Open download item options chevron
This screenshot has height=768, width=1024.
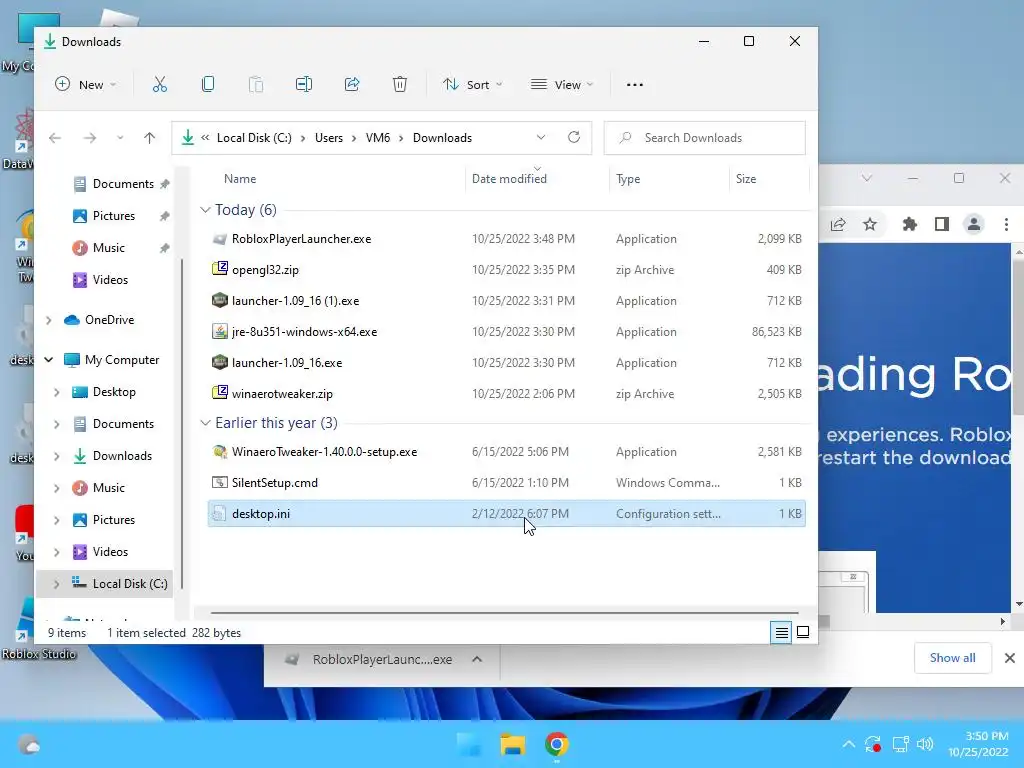click(477, 659)
